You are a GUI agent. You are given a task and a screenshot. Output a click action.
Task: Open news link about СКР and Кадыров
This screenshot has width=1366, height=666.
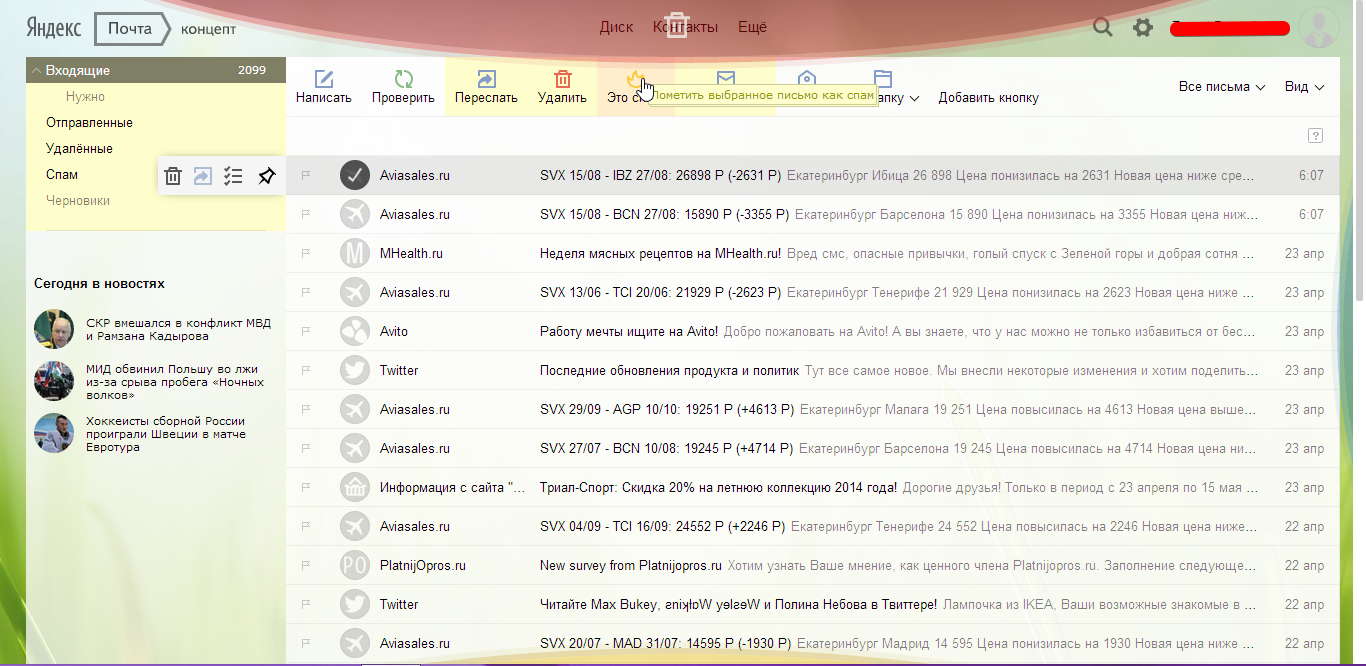coord(178,330)
